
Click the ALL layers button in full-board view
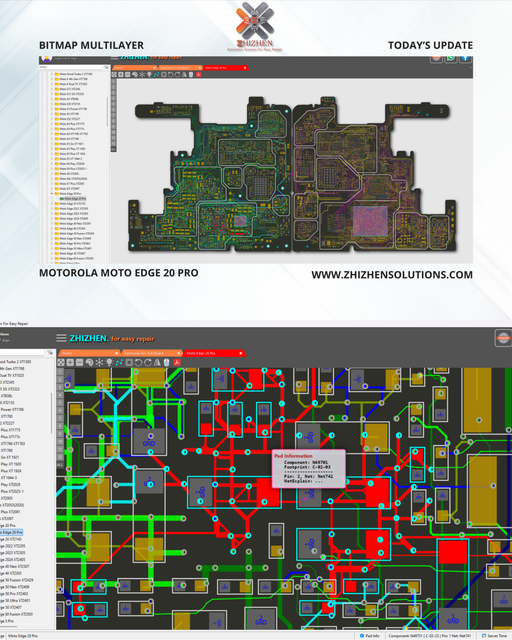click(114, 149)
